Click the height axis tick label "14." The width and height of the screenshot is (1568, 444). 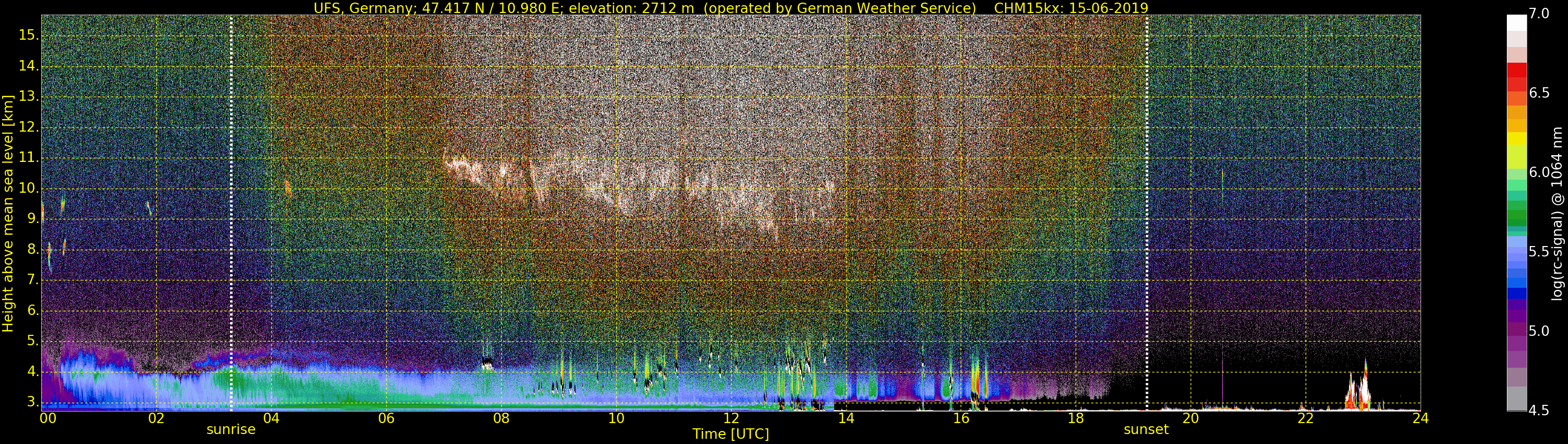pos(29,66)
